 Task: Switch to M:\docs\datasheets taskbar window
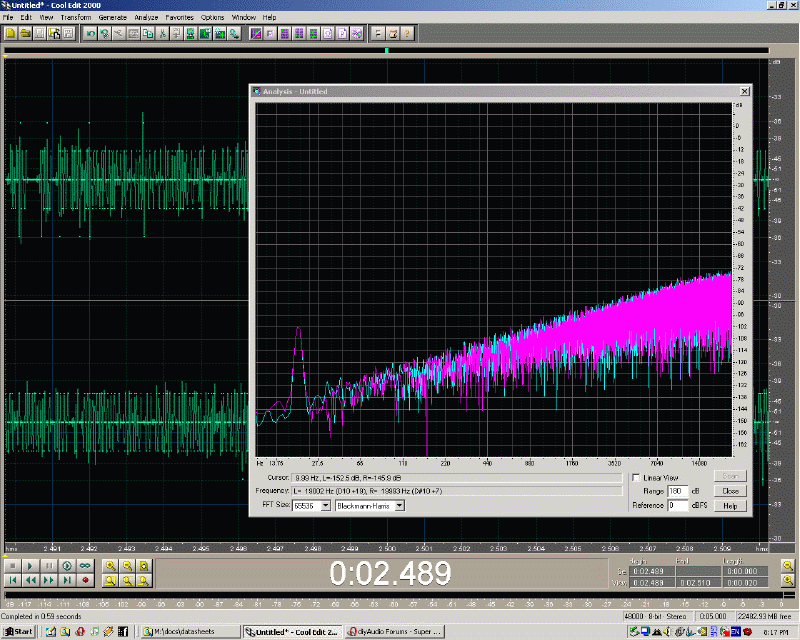[190, 632]
